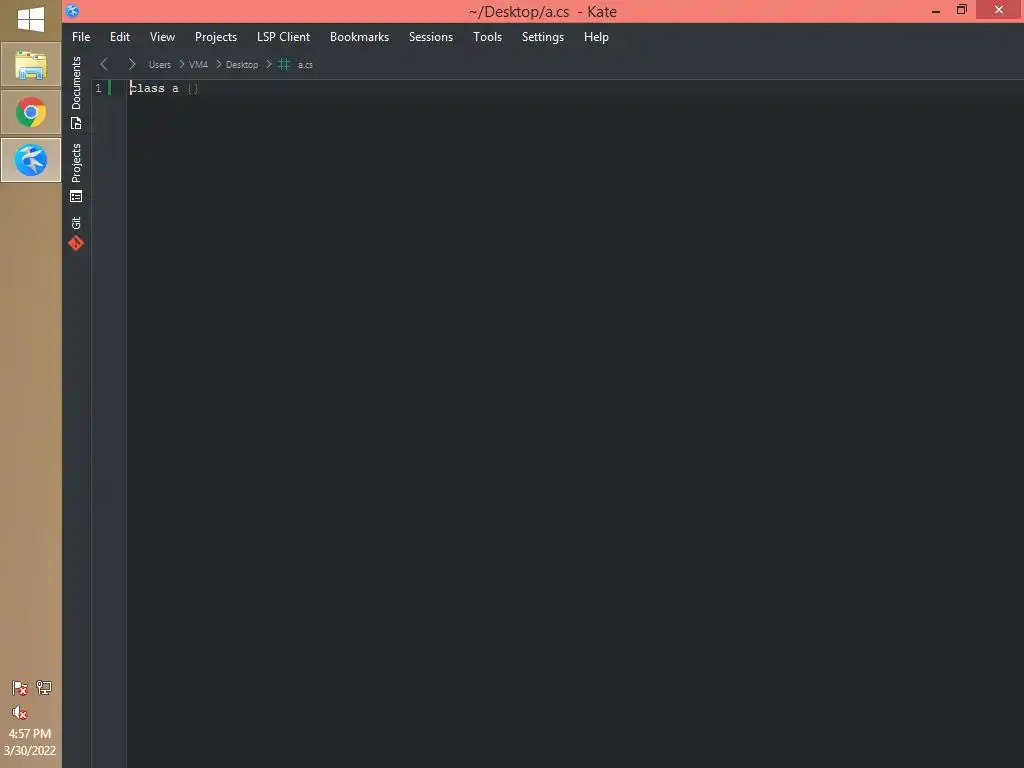Click the Kate logo in title bar
The height and width of the screenshot is (768, 1024).
click(72, 10)
